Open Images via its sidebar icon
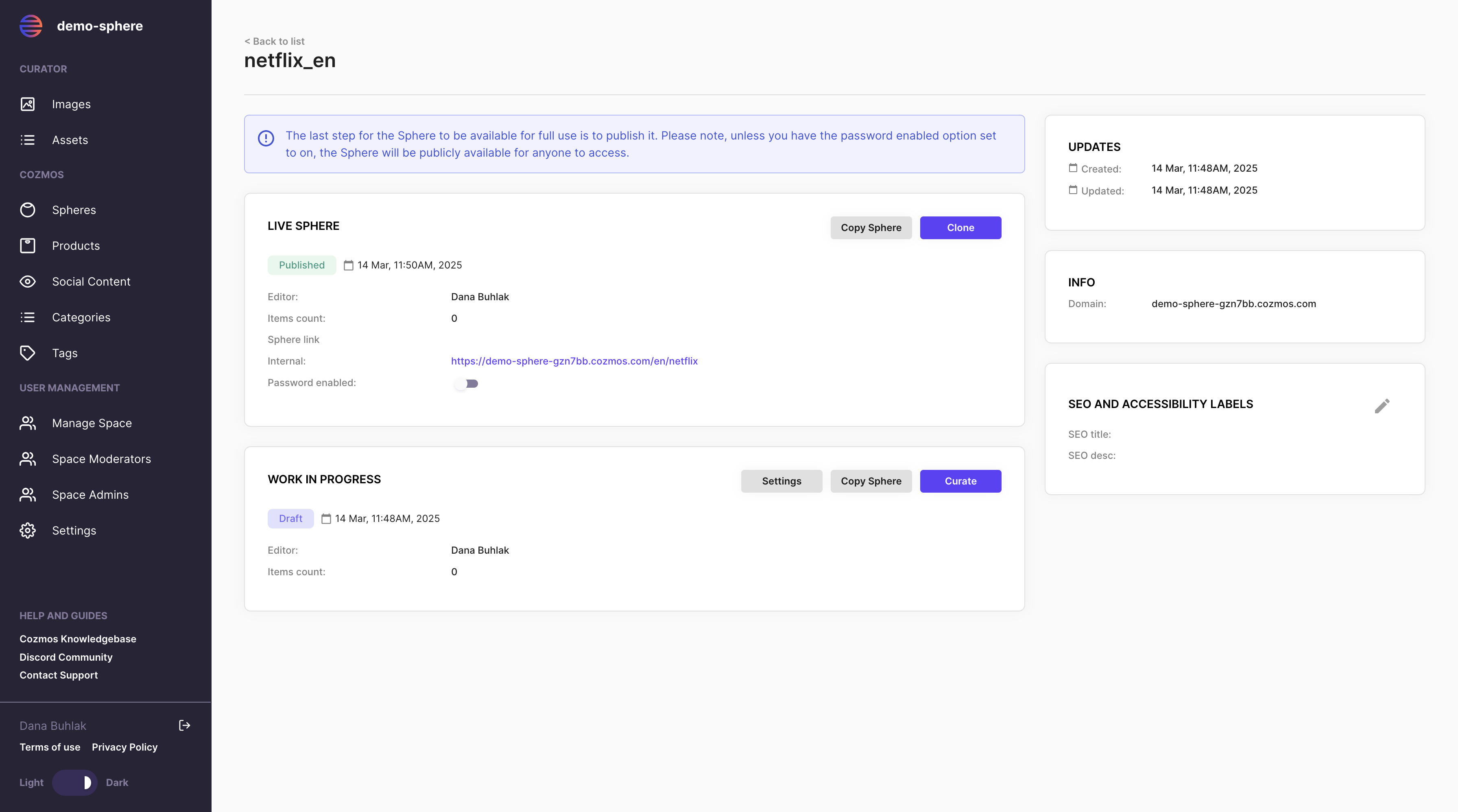Image resolution: width=1458 pixels, height=812 pixels. click(x=28, y=104)
